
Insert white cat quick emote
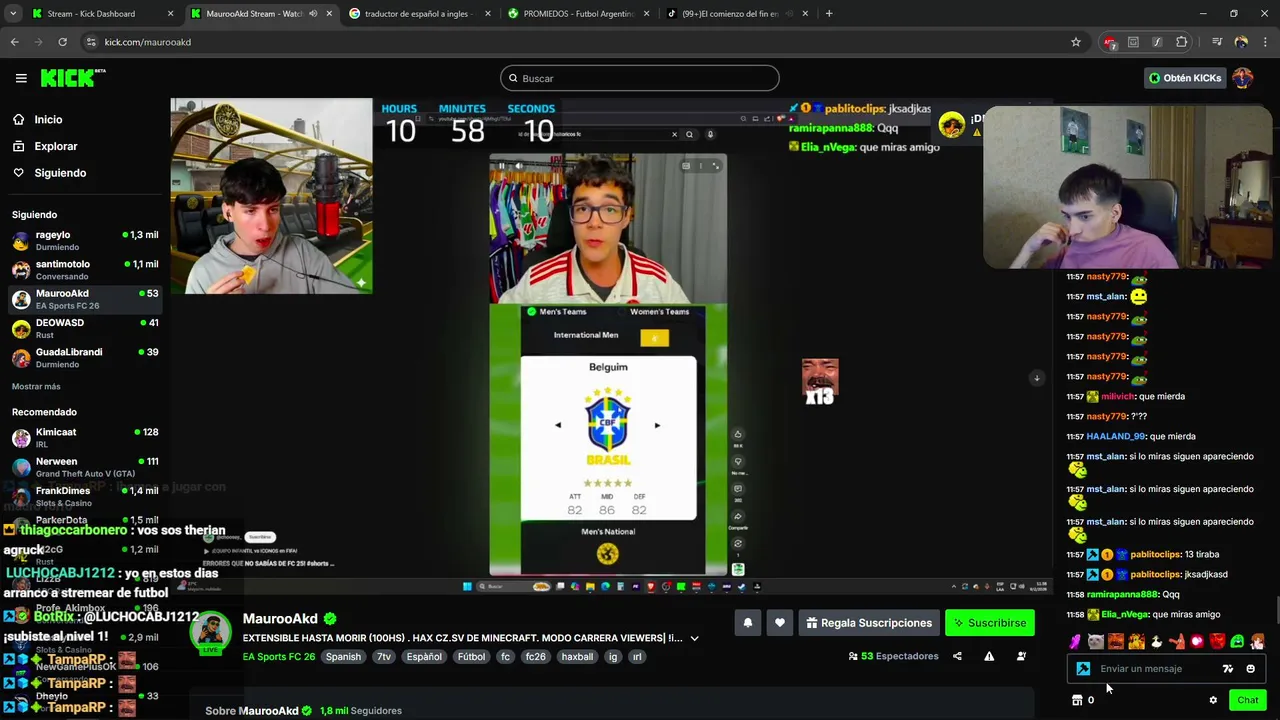point(1096,642)
